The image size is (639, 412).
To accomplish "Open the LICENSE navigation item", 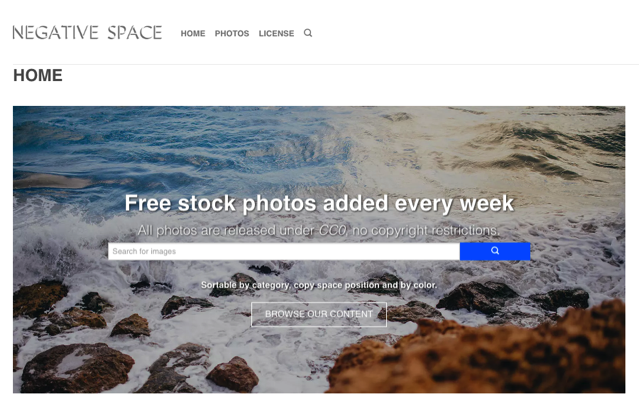I will 276,33.
